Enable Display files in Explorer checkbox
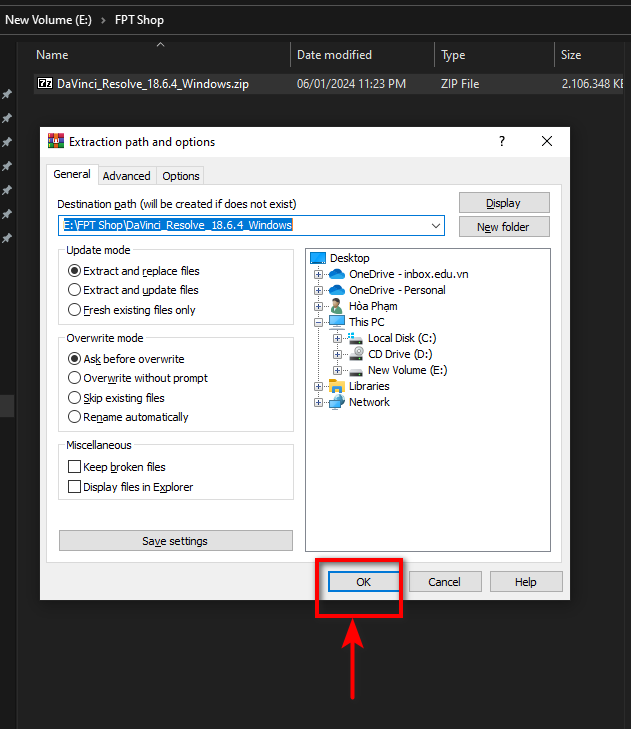This screenshot has width=631, height=729. pos(74,486)
